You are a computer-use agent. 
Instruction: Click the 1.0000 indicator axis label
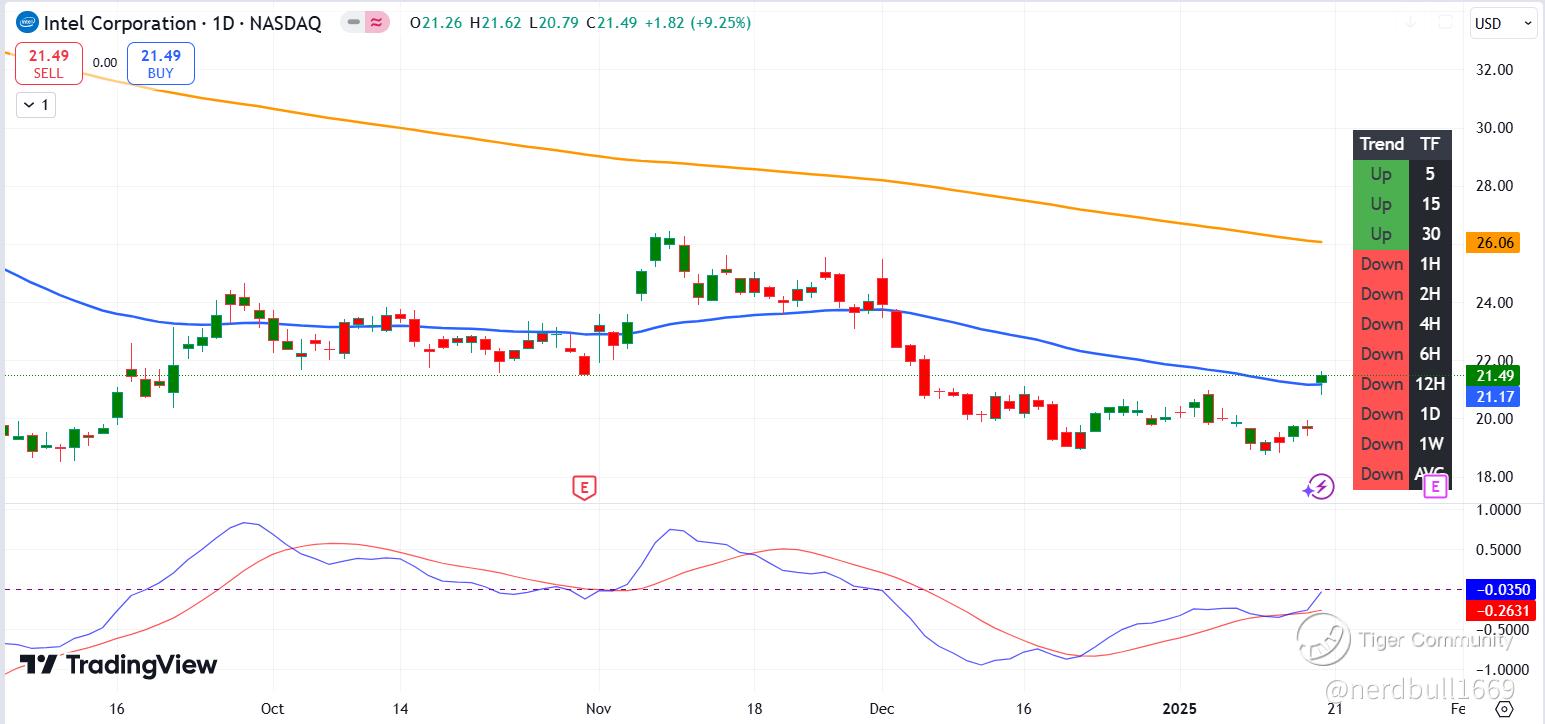point(1497,509)
